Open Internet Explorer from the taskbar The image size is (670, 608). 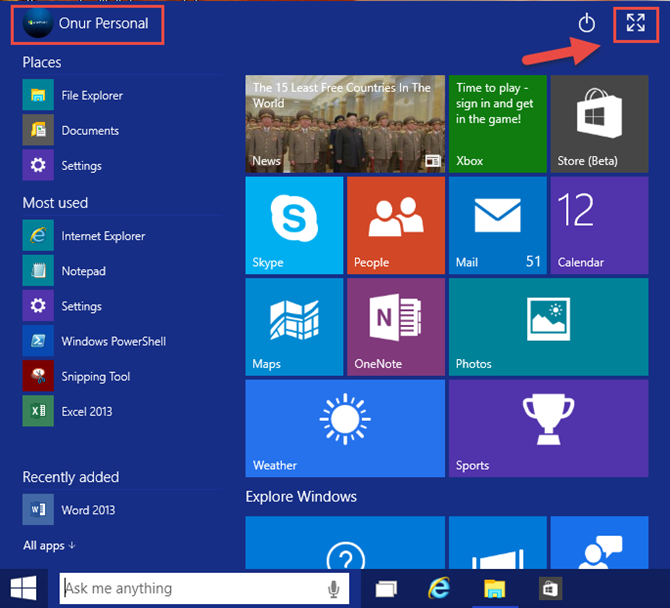coord(438,588)
